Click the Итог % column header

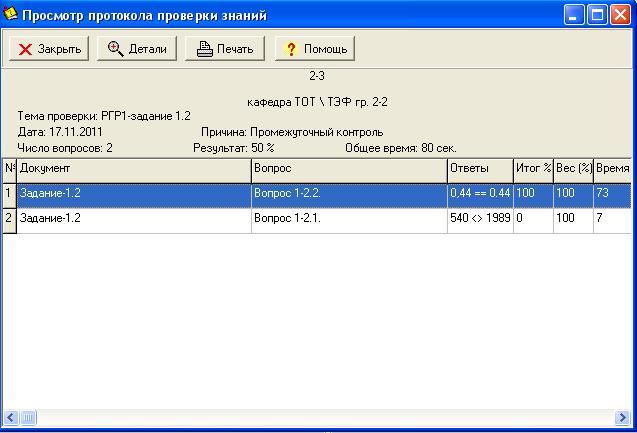point(533,171)
